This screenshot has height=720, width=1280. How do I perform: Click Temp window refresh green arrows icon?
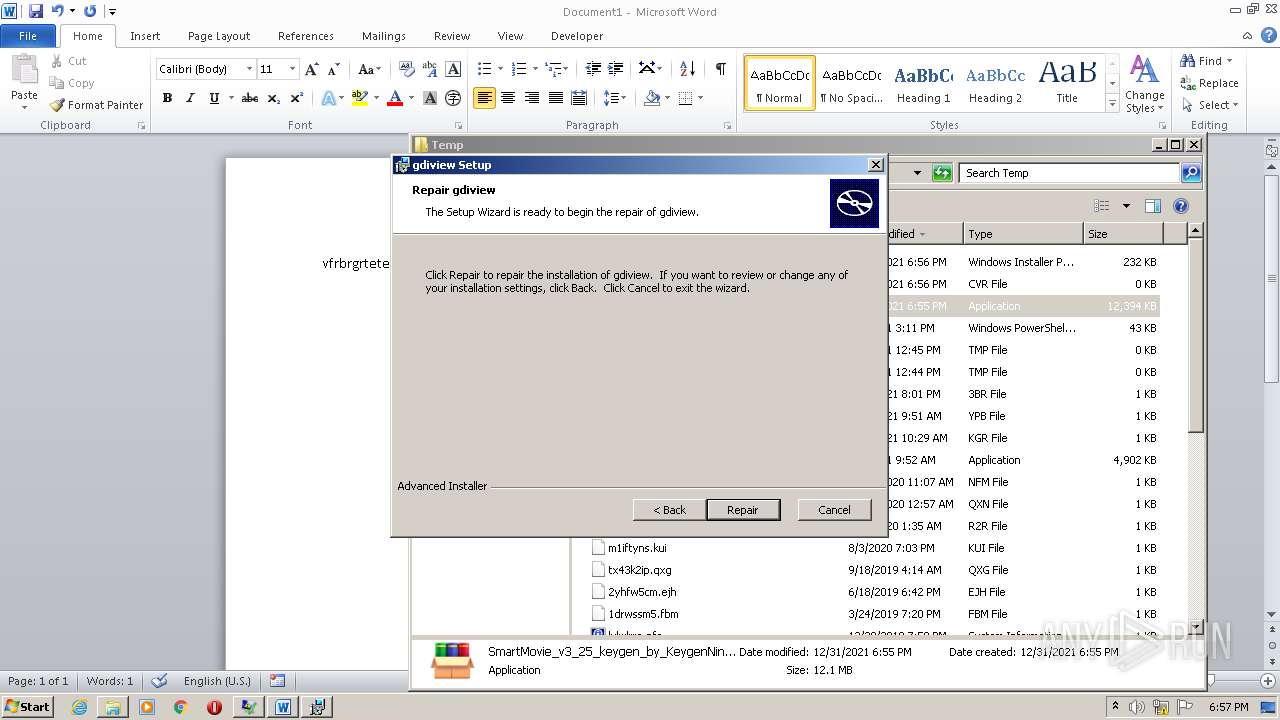[941, 173]
